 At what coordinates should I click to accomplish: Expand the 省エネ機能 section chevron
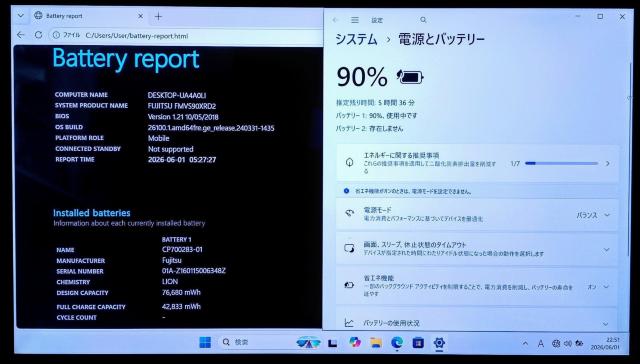coord(607,286)
